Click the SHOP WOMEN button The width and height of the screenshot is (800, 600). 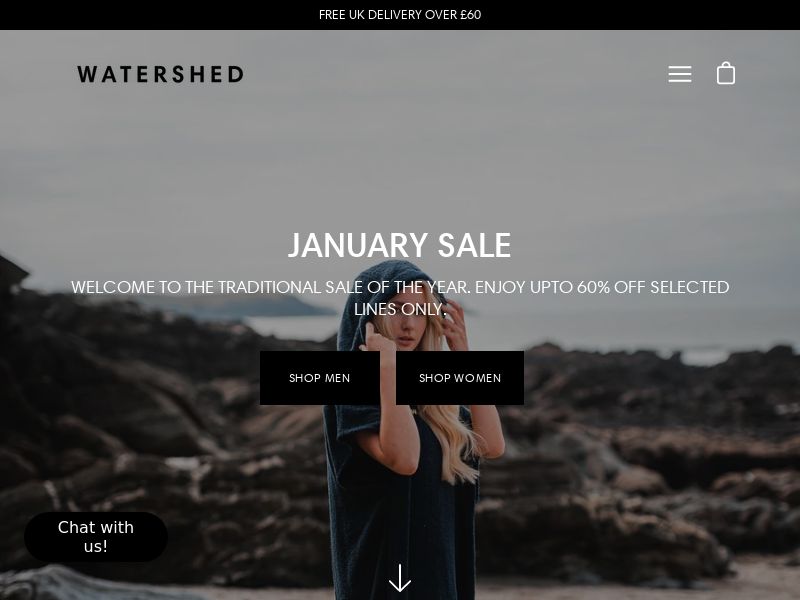(x=460, y=378)
